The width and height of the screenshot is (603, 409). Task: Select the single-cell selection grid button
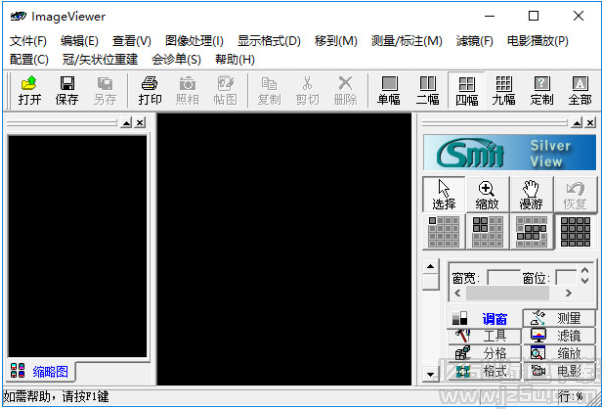(x=444, y=232)
